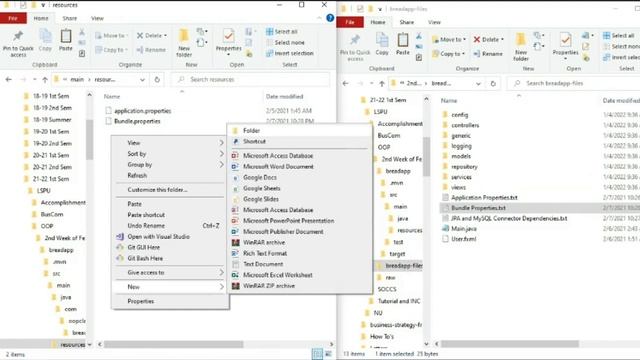Click Open with Visual Studio
640x360 pixels.
[170, 237]
